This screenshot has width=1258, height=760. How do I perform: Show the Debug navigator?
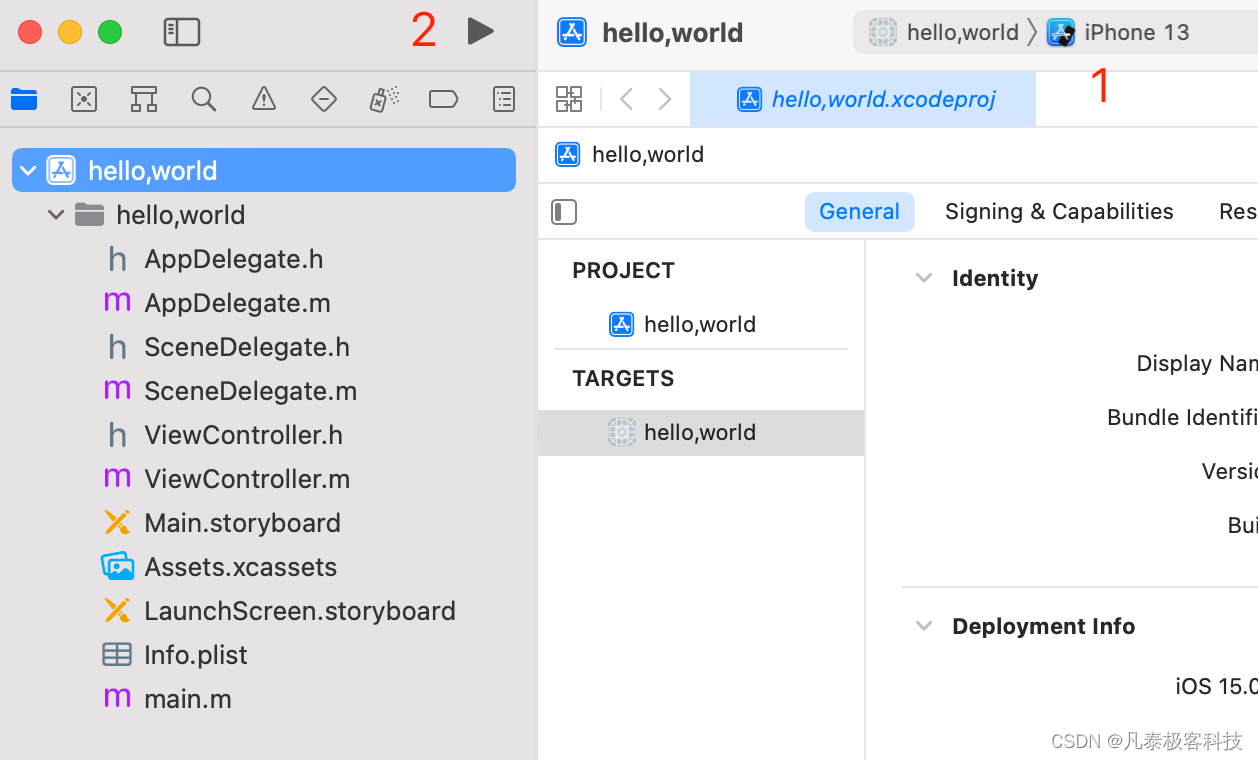384,99
